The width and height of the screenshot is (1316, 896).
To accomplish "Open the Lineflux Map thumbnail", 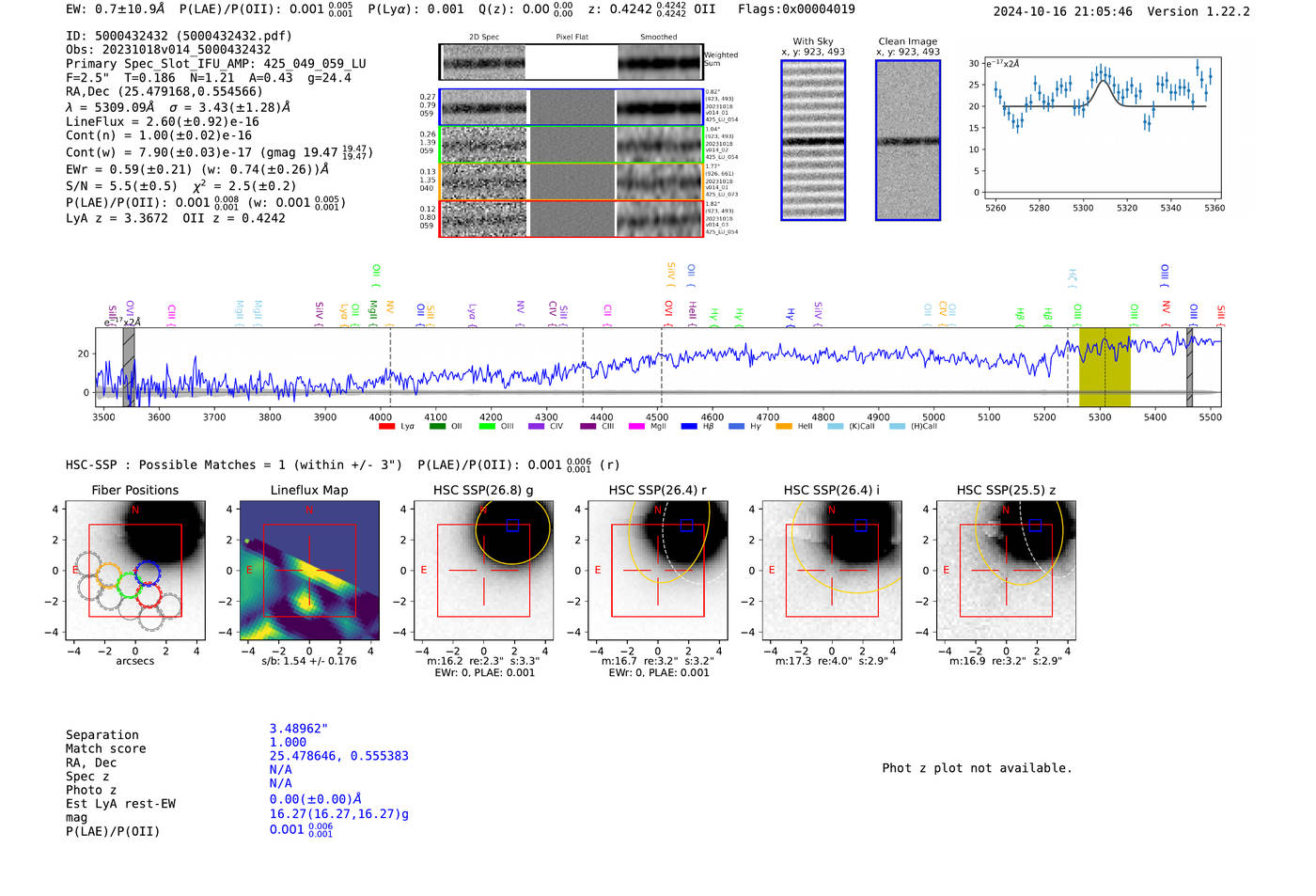I will click(309, 570).
